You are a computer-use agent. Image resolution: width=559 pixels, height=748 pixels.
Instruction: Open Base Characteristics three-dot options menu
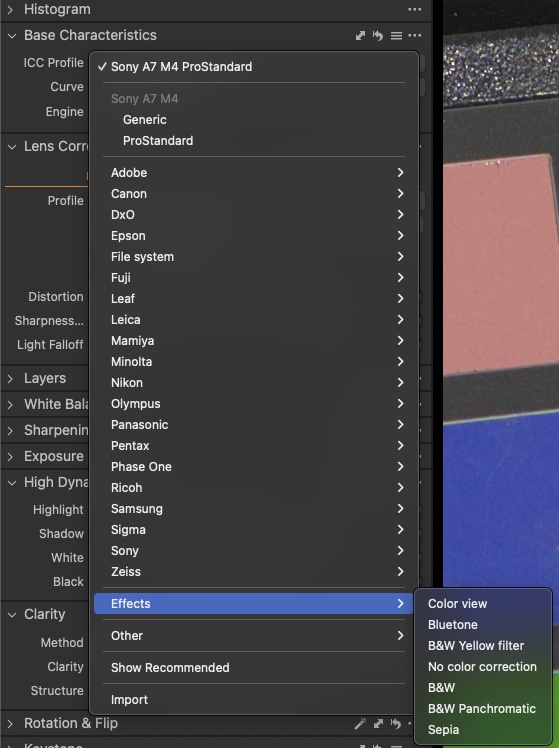pyautogui.click(x=414, y=36)
